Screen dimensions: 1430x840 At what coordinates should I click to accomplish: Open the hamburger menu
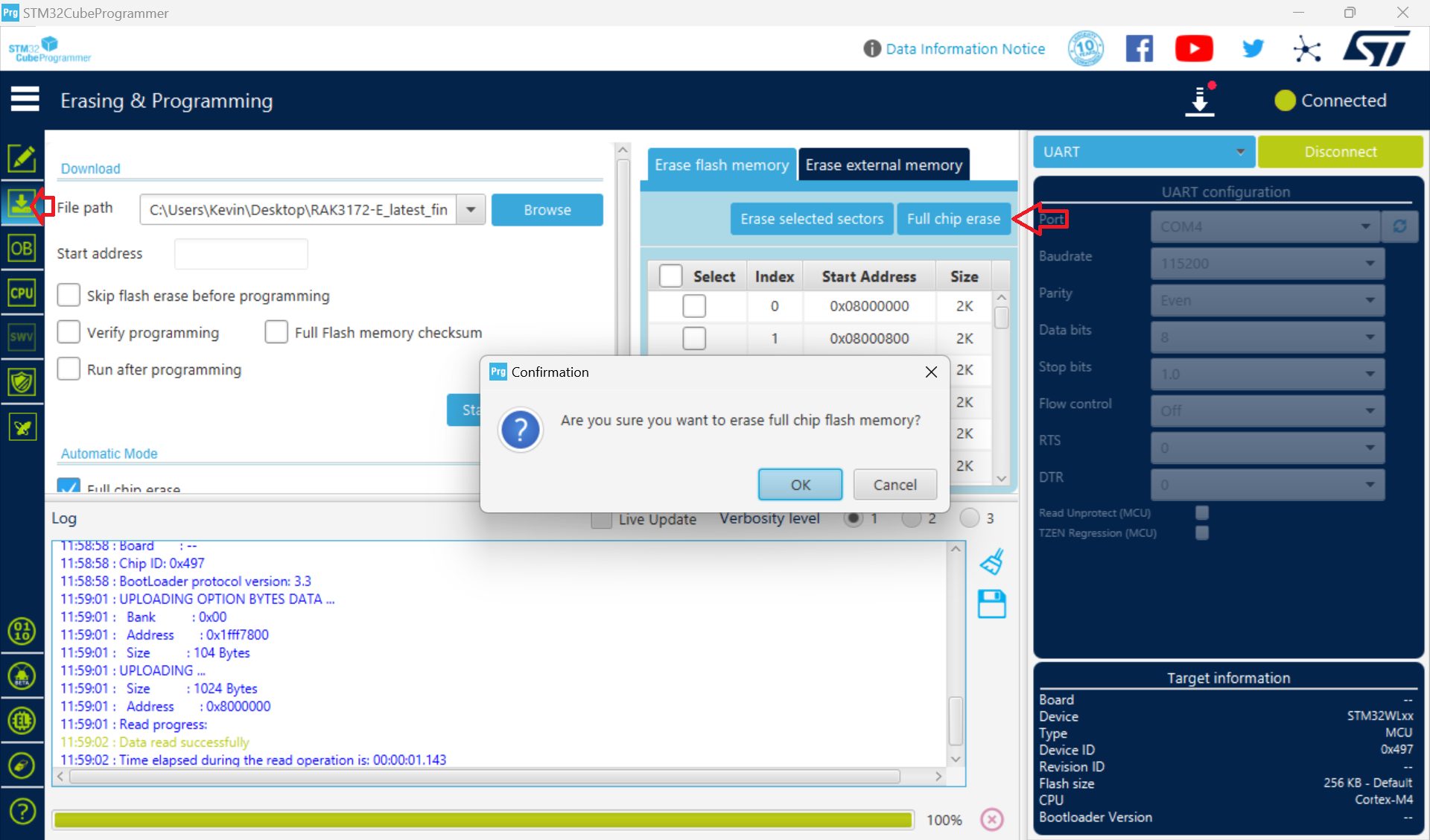(25, 100)
